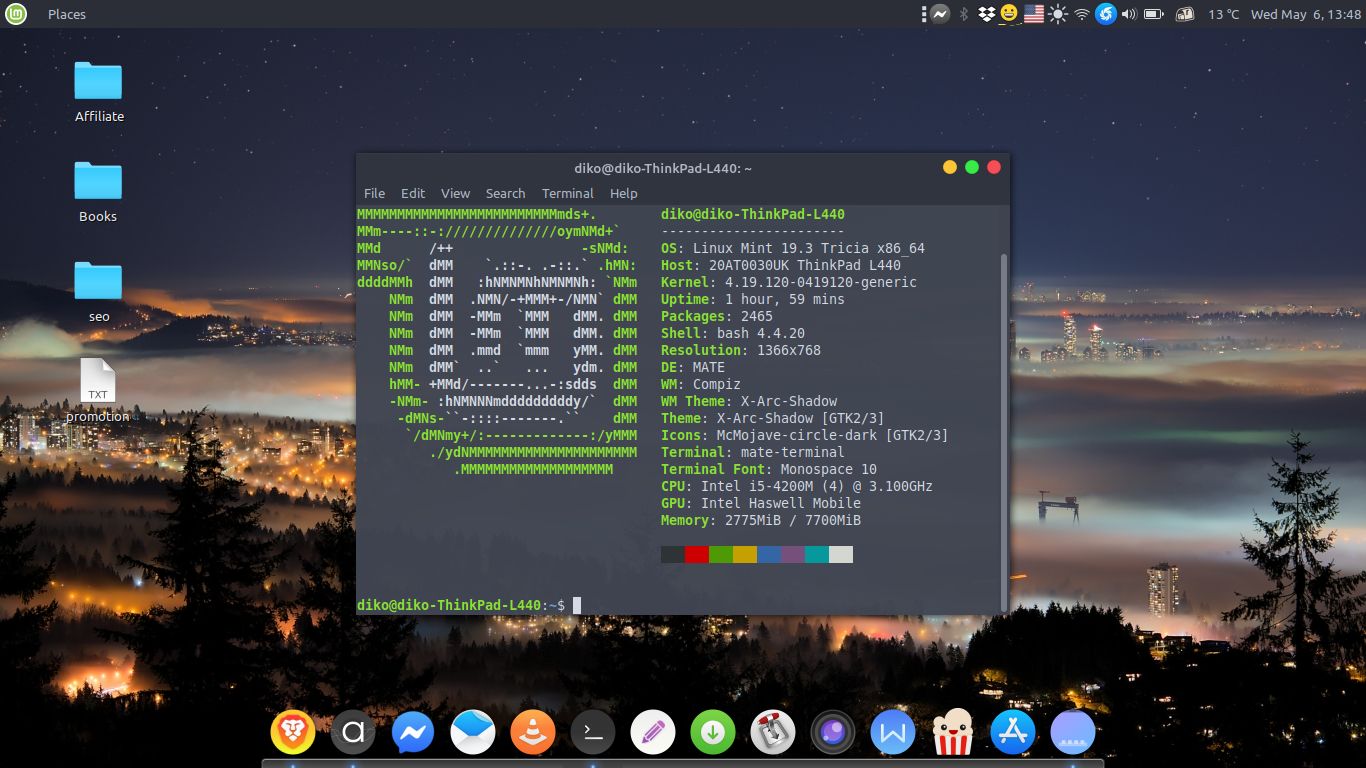Toggle Wi-Fi from the network tray icon
The width and height of the screenshot is (1366, 768).
[x=1083, y=14]
